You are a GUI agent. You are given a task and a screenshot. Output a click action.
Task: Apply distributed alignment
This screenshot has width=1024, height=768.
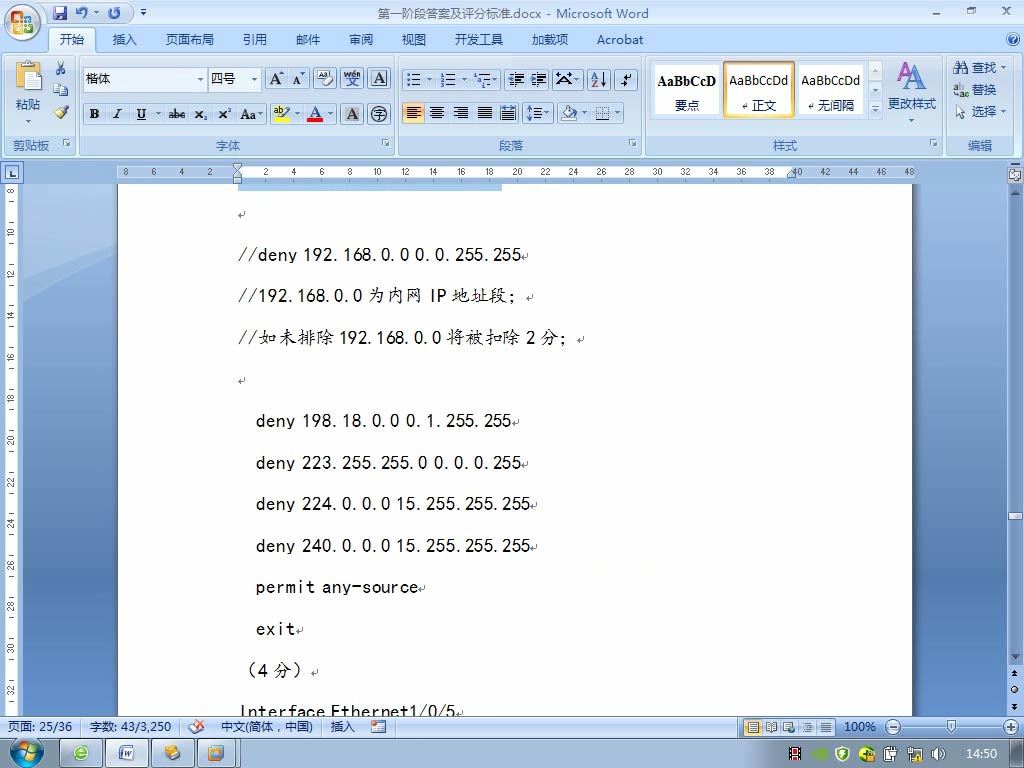(507, 112)
